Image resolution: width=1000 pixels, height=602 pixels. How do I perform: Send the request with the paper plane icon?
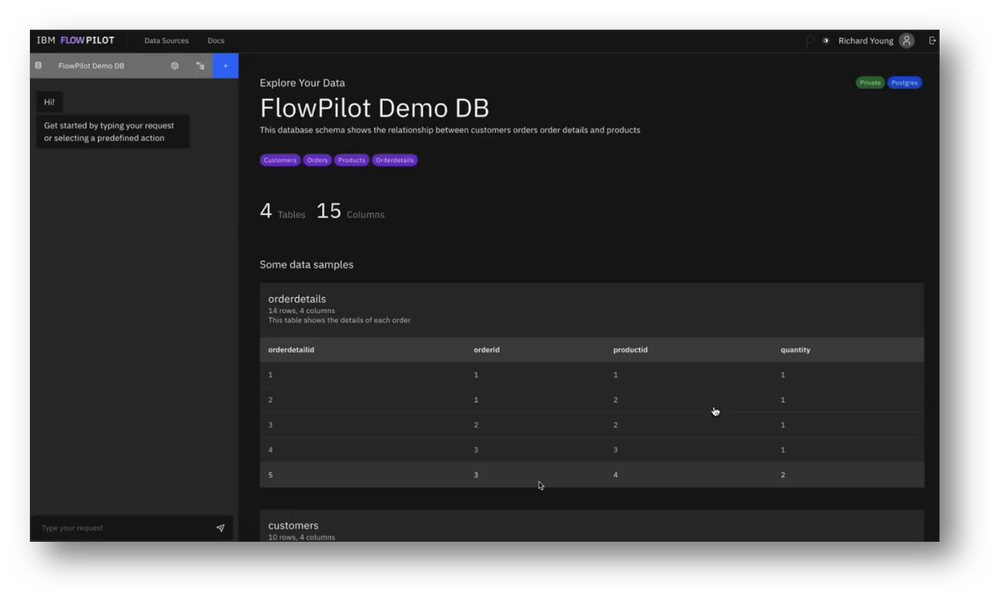220,528
